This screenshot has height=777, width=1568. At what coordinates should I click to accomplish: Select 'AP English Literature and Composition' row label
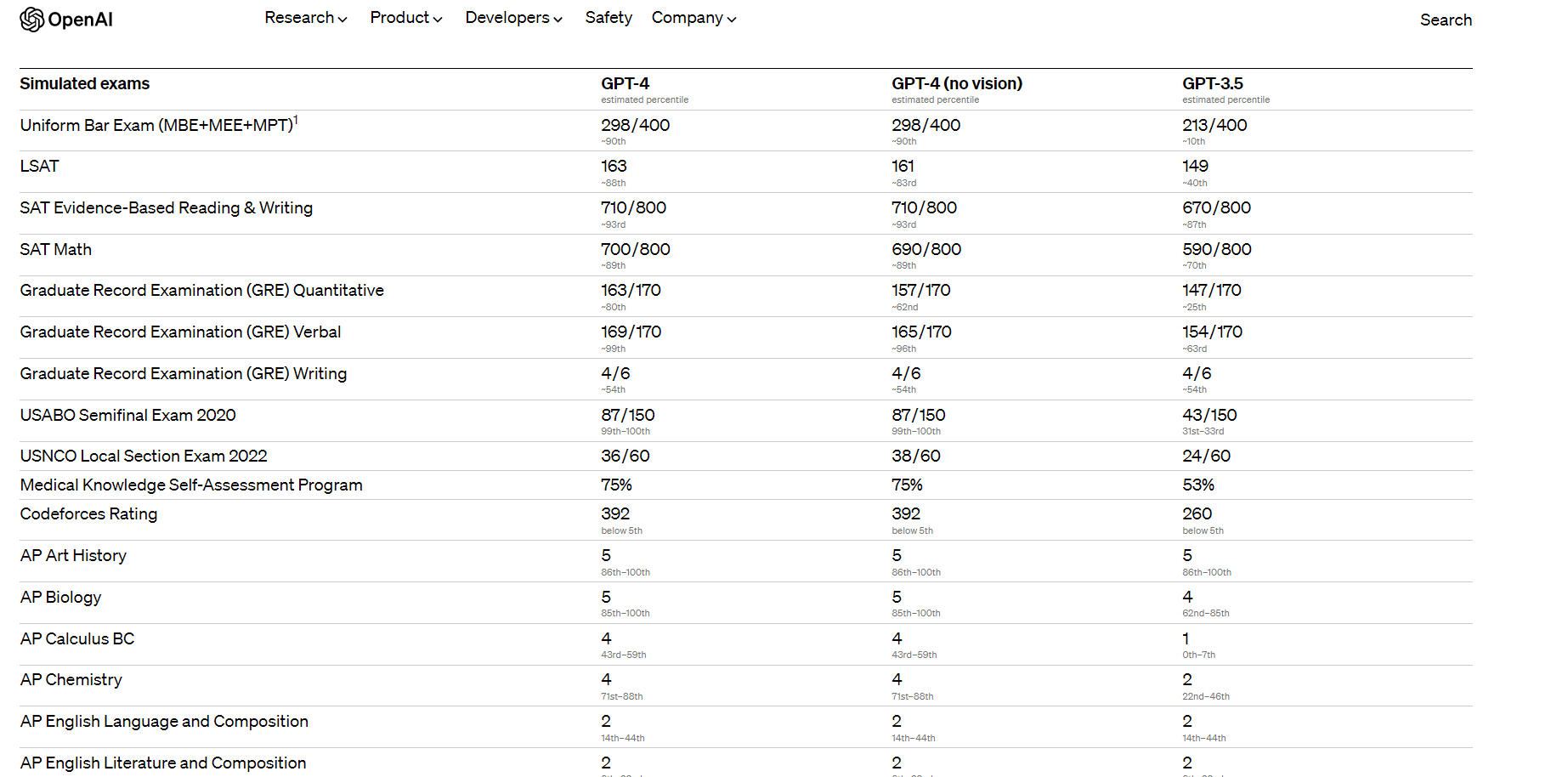163,763
